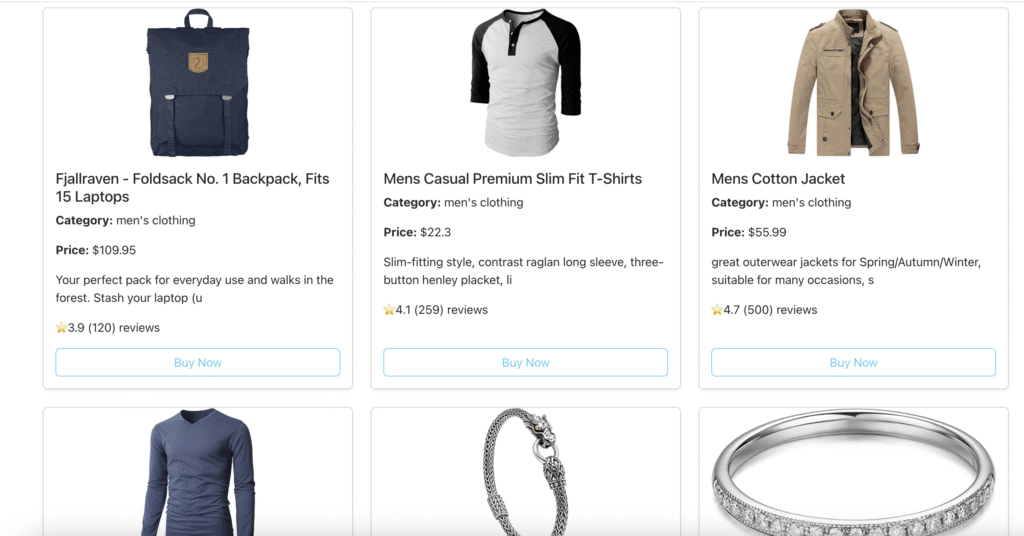Open the navy backpack product image

pyautogui.click(x=198, y=82)
